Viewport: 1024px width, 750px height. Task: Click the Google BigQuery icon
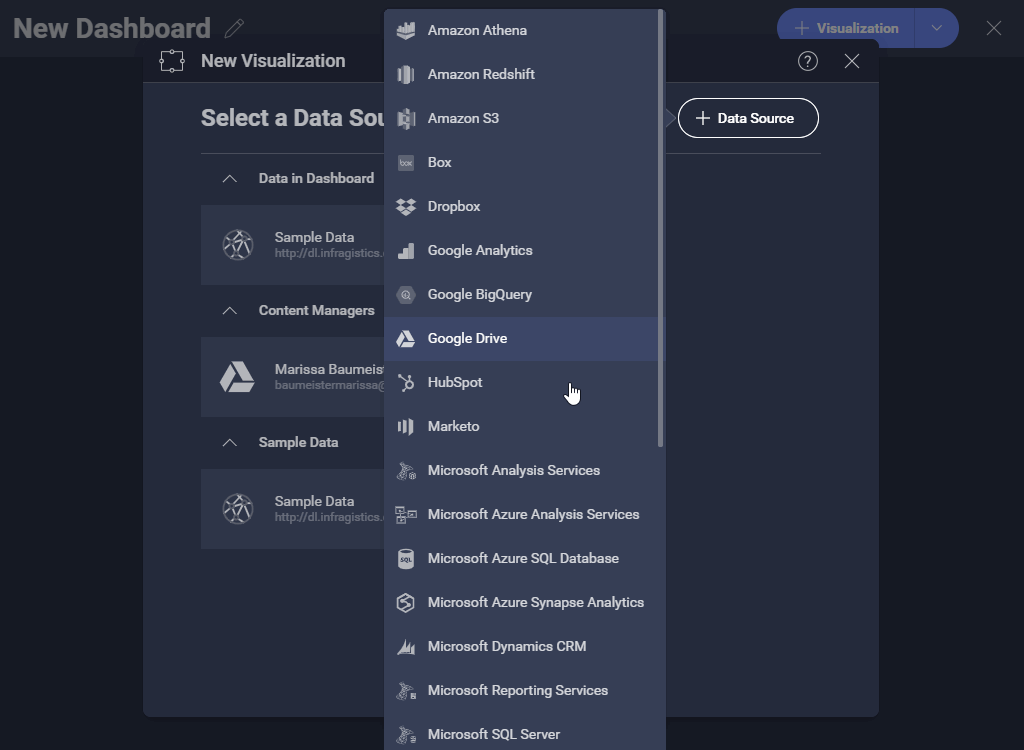[406, 295]
